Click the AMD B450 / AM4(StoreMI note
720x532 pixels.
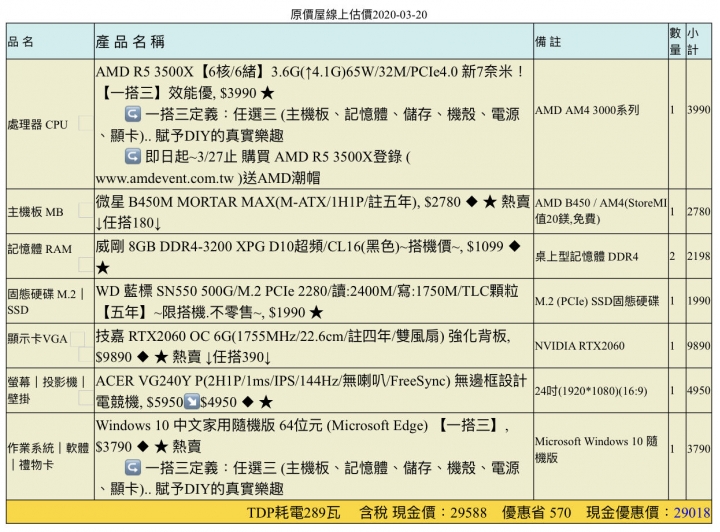[x=601, y=202]
